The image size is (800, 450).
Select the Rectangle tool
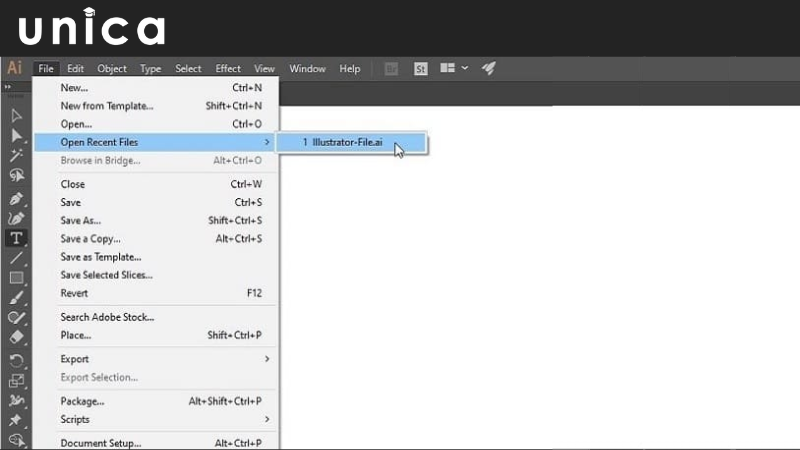click(x=16, y=278)
